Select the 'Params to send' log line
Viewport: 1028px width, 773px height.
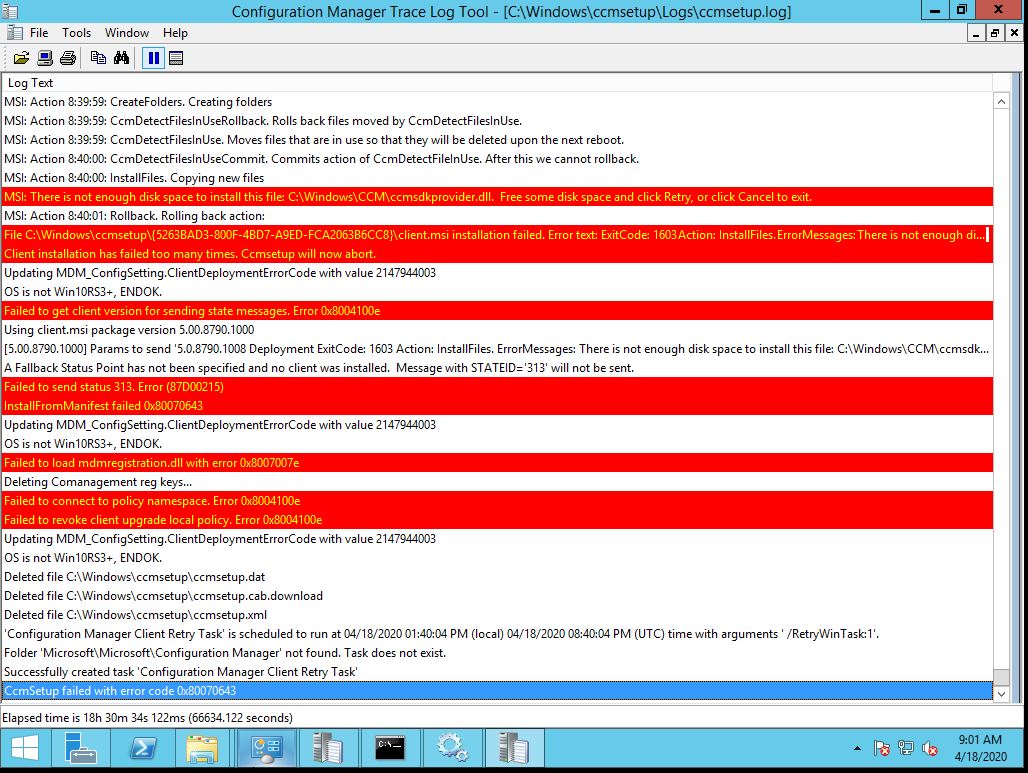pos(497,349)
